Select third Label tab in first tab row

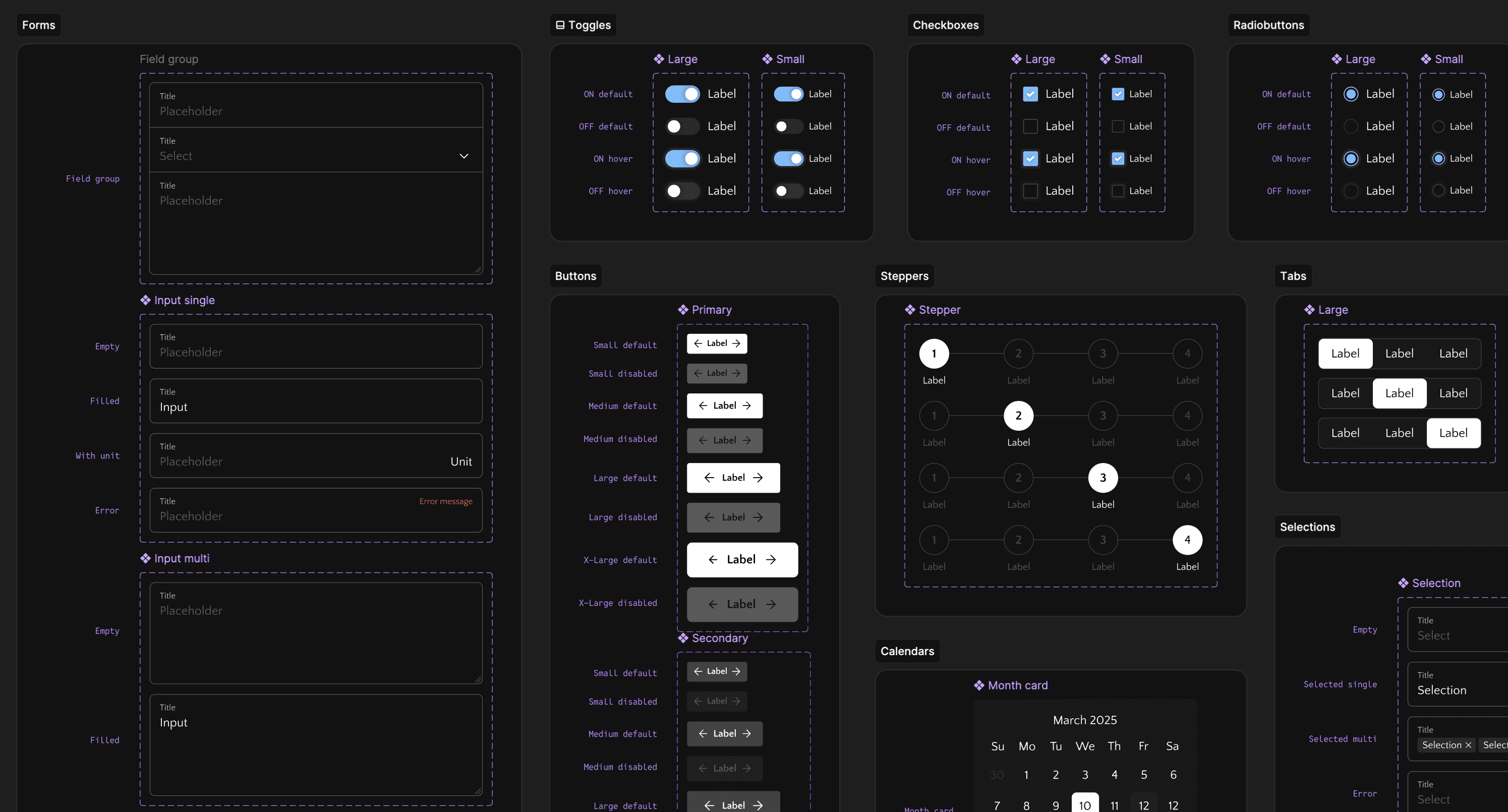click(1453, 354)
